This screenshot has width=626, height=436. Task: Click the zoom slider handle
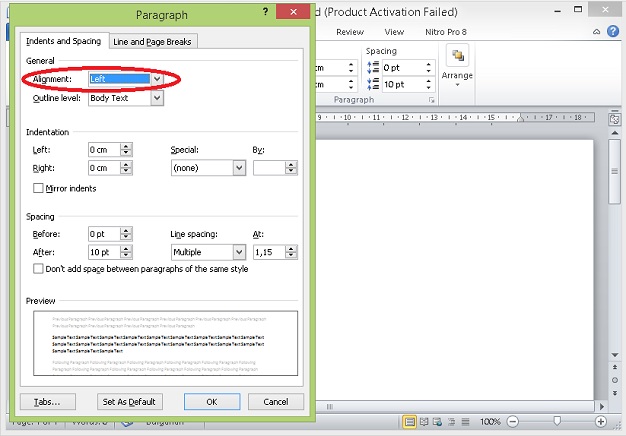pos(557,422)
